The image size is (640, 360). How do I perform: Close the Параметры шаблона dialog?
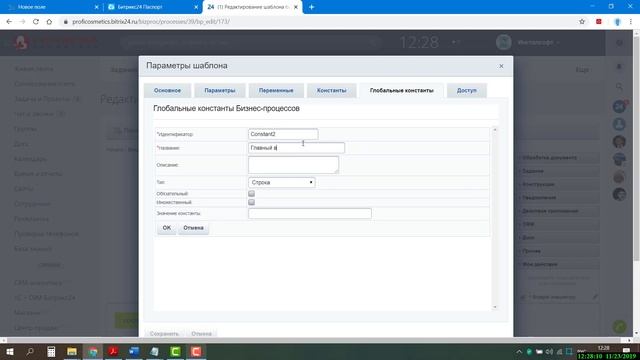click(x=501, y=66)
